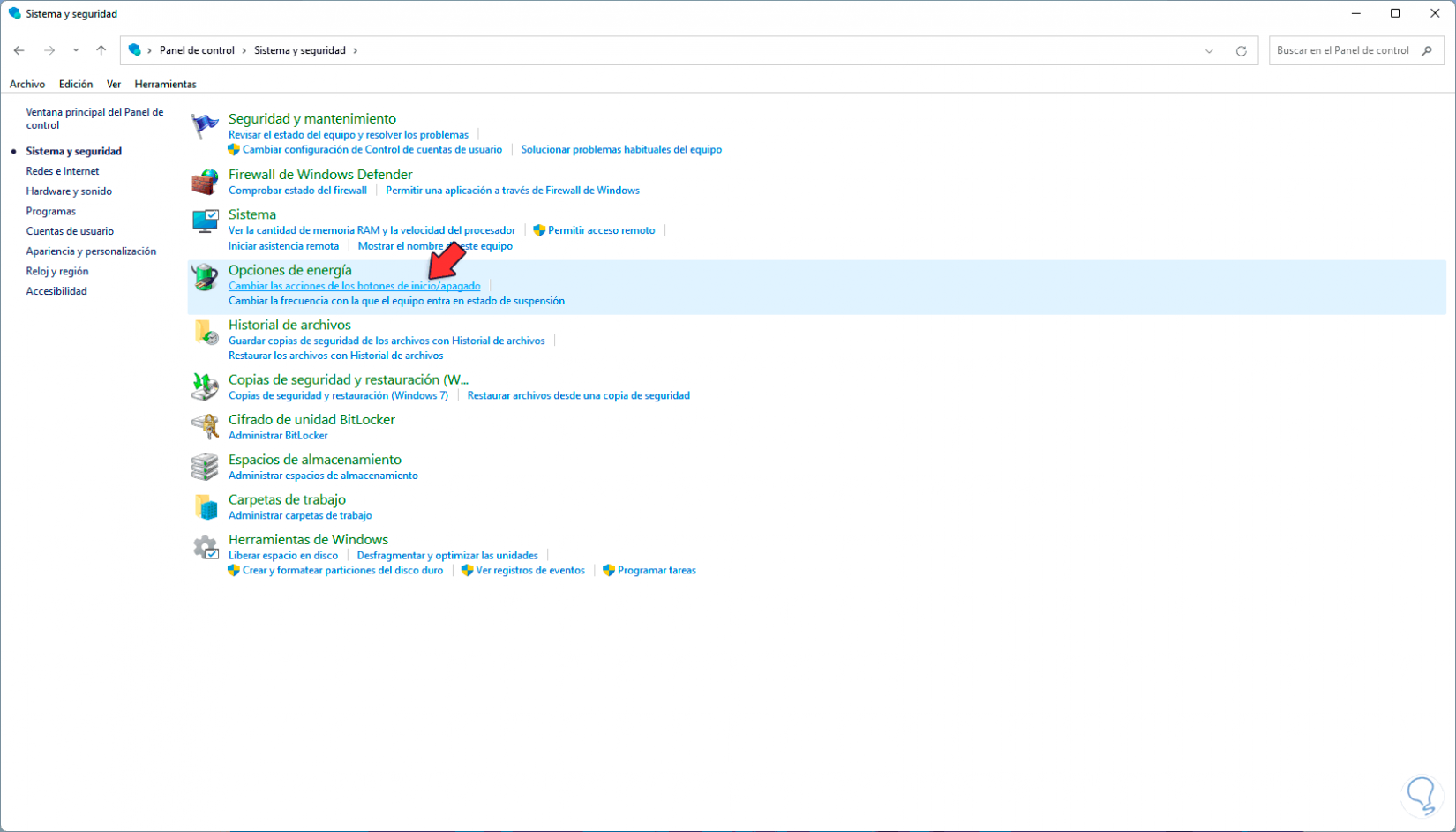Click Liberar espacio en disco link
The width and height of the screenshot is (1456, 832).
tap(283, 556)
